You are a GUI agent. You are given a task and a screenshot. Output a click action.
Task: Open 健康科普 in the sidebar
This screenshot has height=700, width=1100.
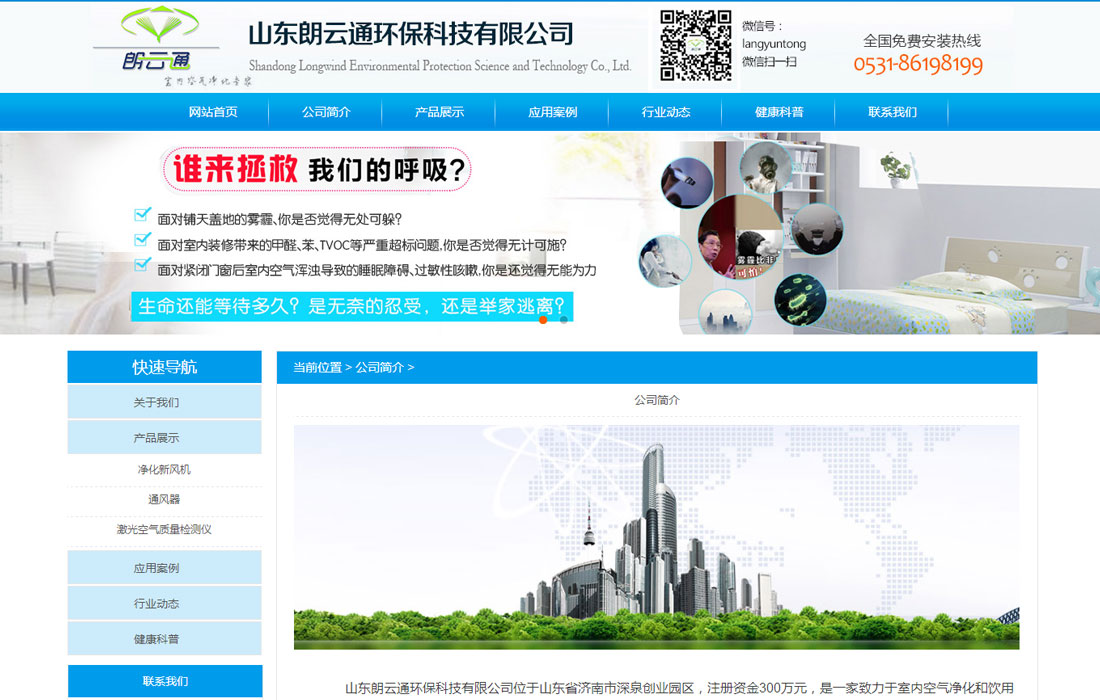[165, 639]
